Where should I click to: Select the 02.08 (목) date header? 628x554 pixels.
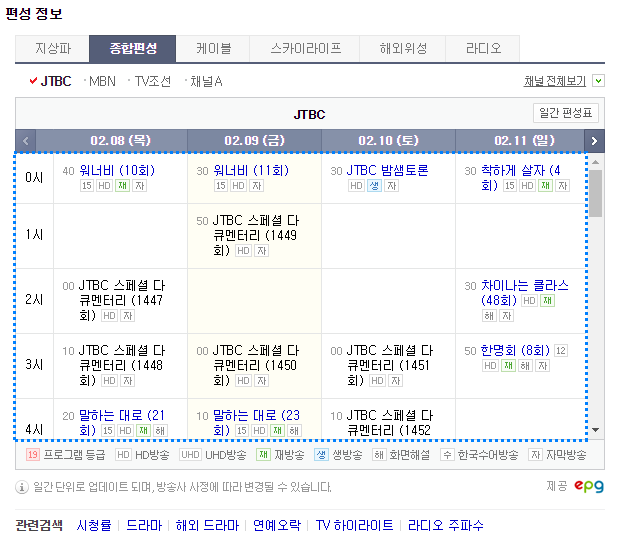(x=120, y=141)
